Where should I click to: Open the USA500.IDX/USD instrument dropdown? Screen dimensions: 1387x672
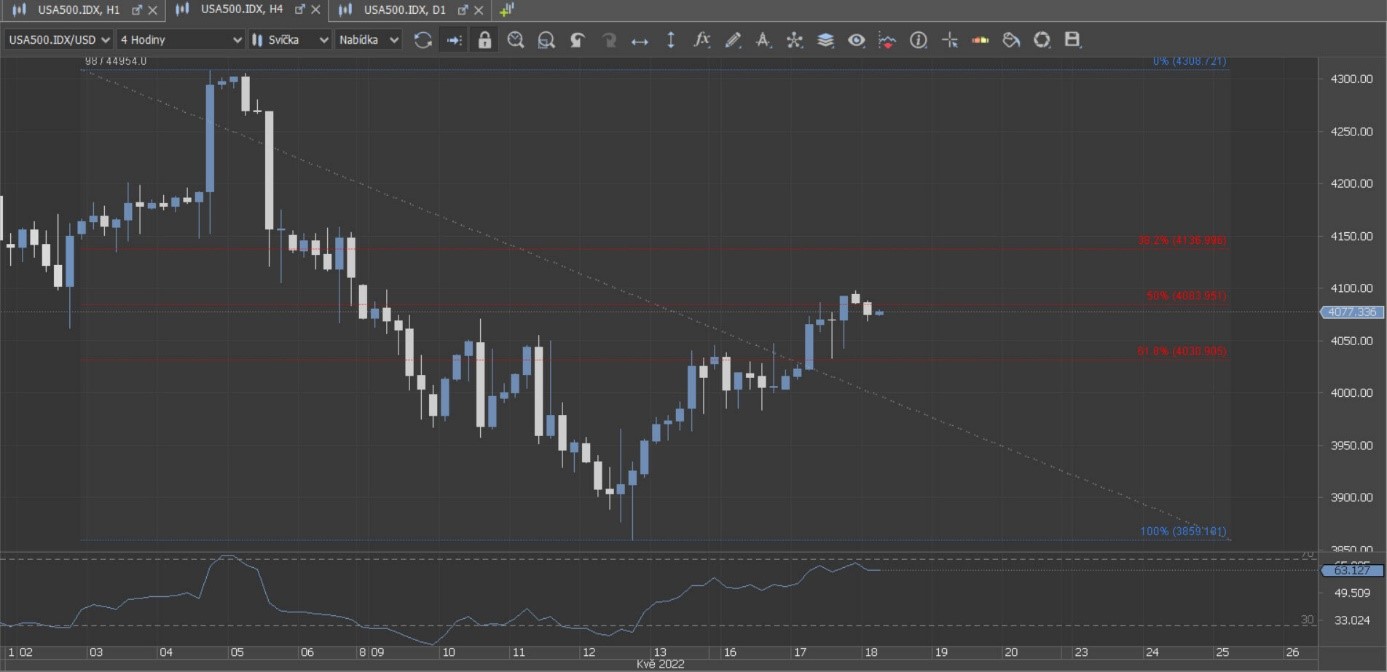[x=58, y=40]
